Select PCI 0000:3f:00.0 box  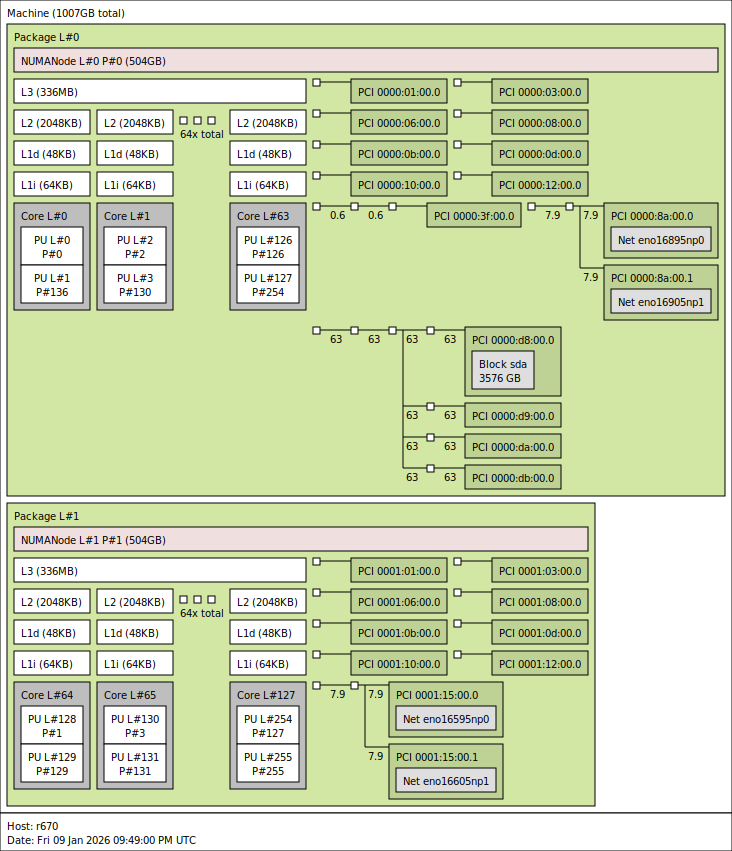474,215
